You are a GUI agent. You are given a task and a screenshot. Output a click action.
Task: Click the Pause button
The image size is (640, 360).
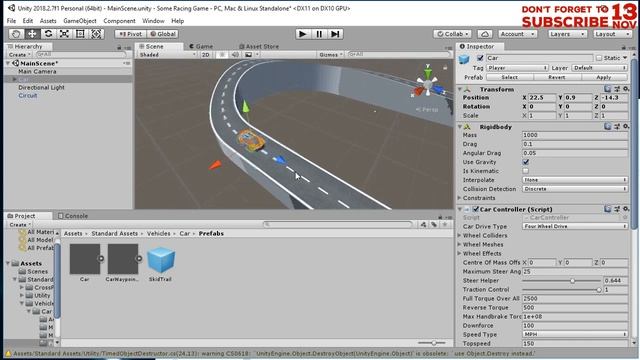click(319, 34)
